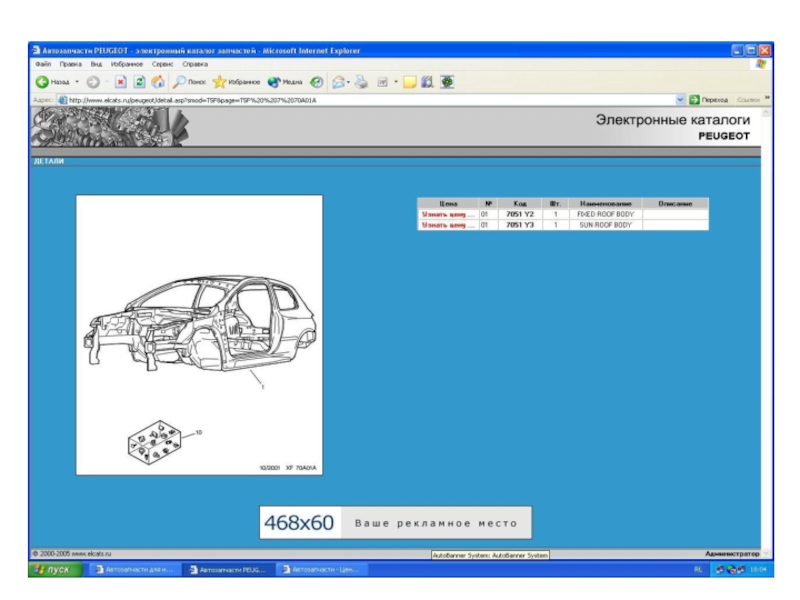Switch to Автозапчасти PEUG... taskbar window
Screen dimensions: 800x600
[228, 569]
